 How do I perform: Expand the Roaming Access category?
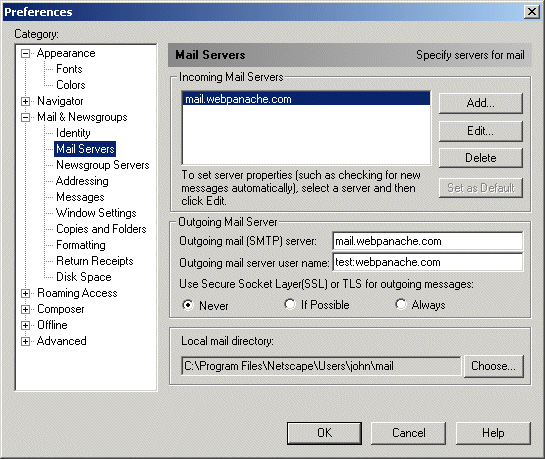click(25, 294)
